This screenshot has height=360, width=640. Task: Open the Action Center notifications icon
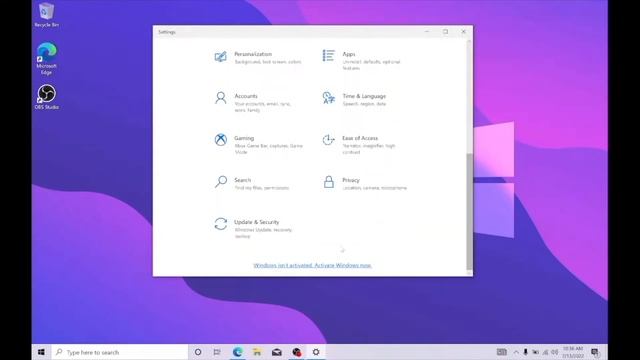595,352
